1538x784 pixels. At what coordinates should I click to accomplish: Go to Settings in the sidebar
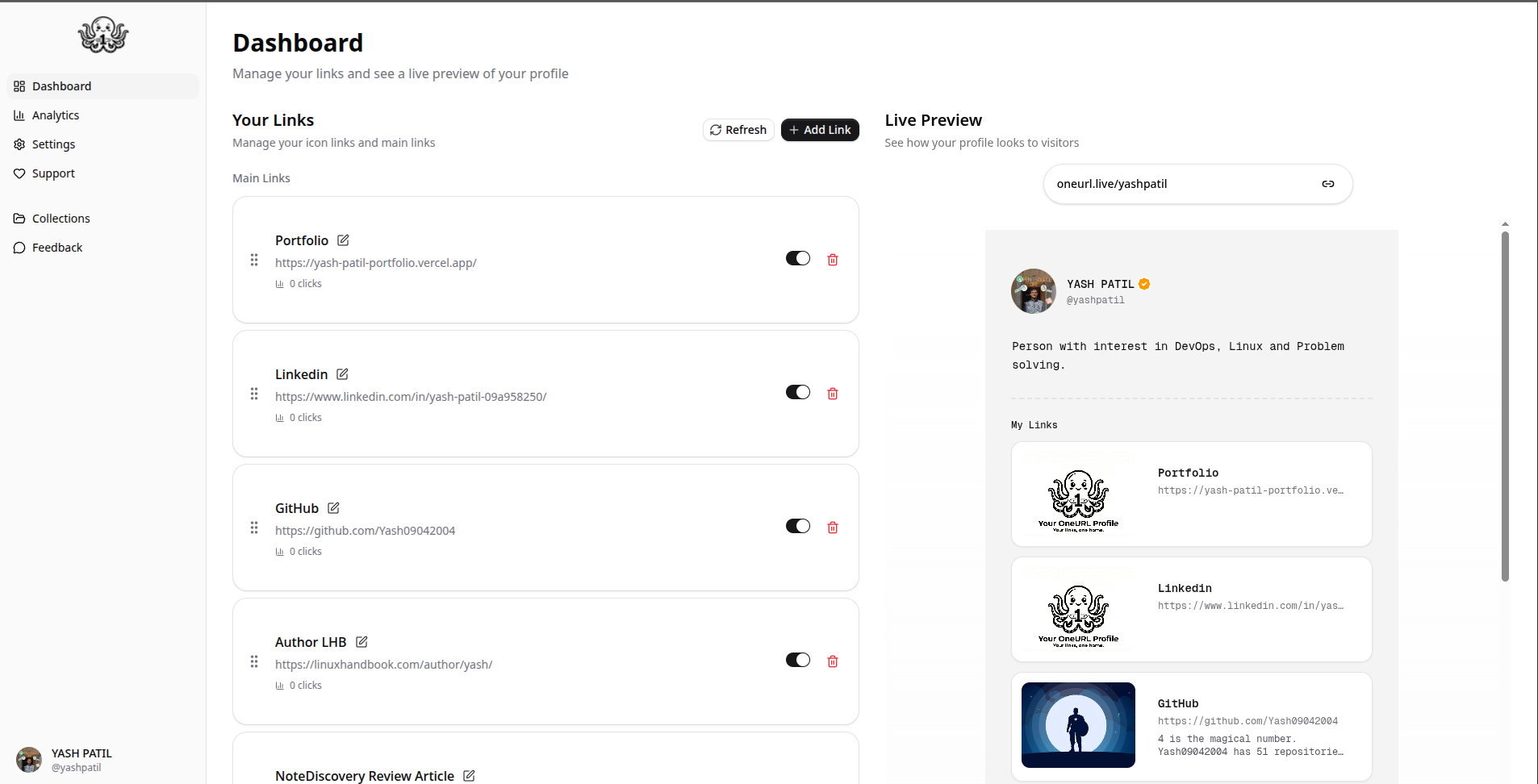(53, 144)
